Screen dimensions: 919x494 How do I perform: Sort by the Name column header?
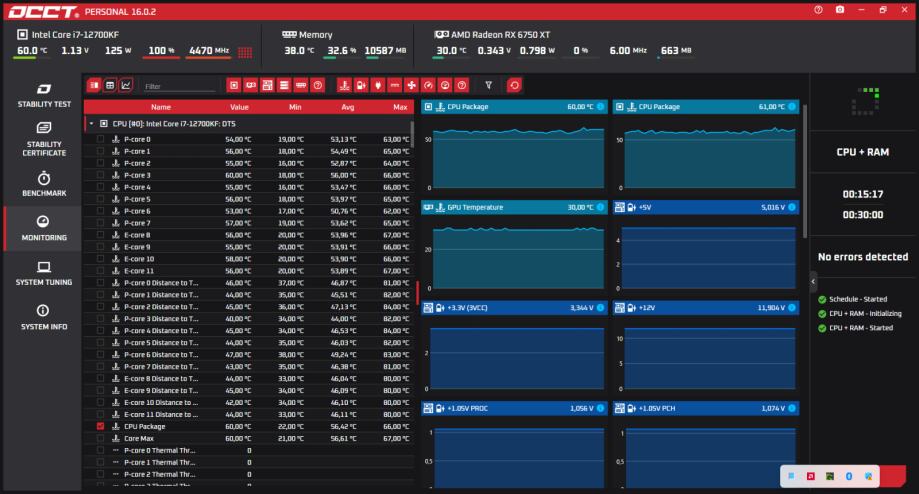click(161, 107)
